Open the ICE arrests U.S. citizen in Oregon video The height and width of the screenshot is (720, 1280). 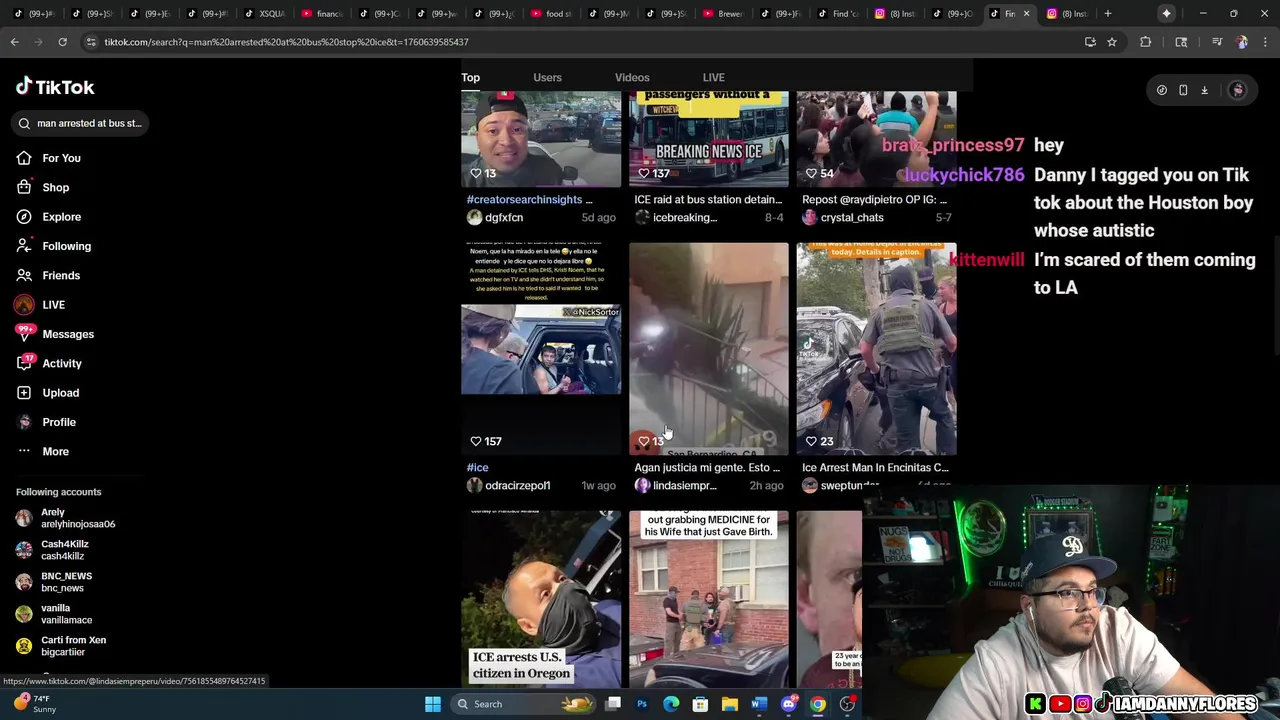pyautogui.click(x=541, y=598)
